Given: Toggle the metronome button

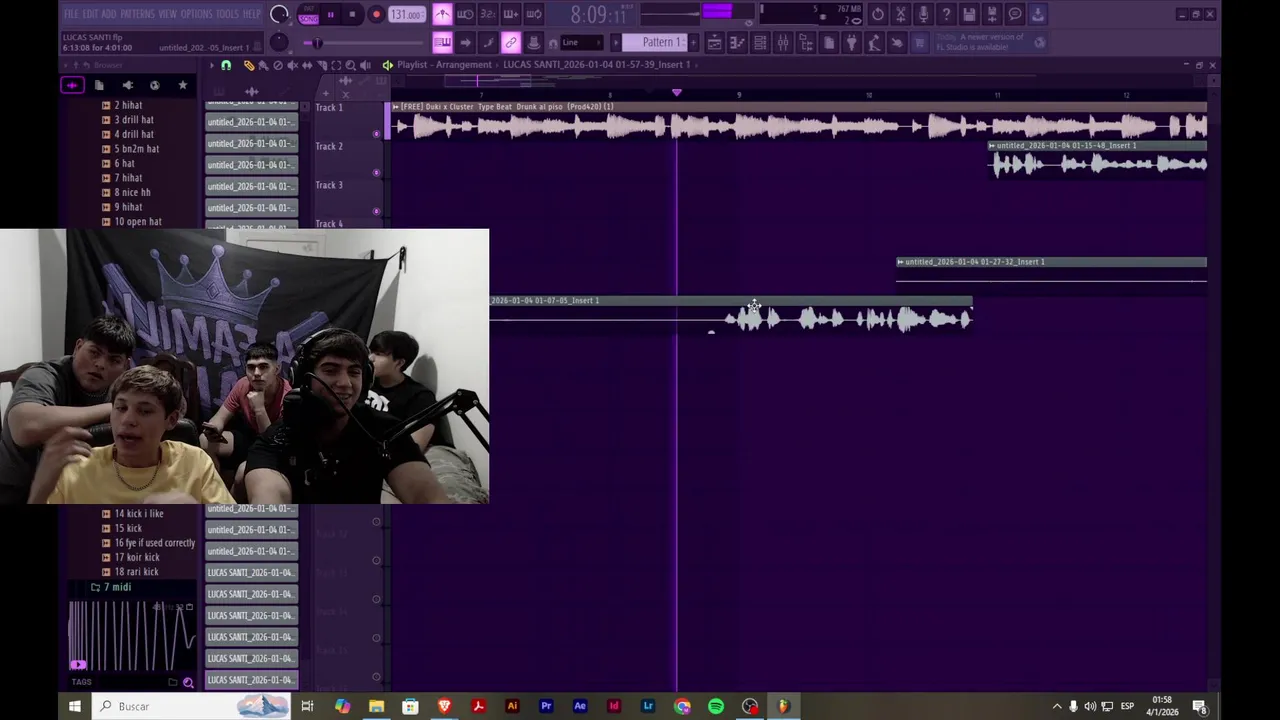Looking at the screenshot, I should click(x=442, y=14).
